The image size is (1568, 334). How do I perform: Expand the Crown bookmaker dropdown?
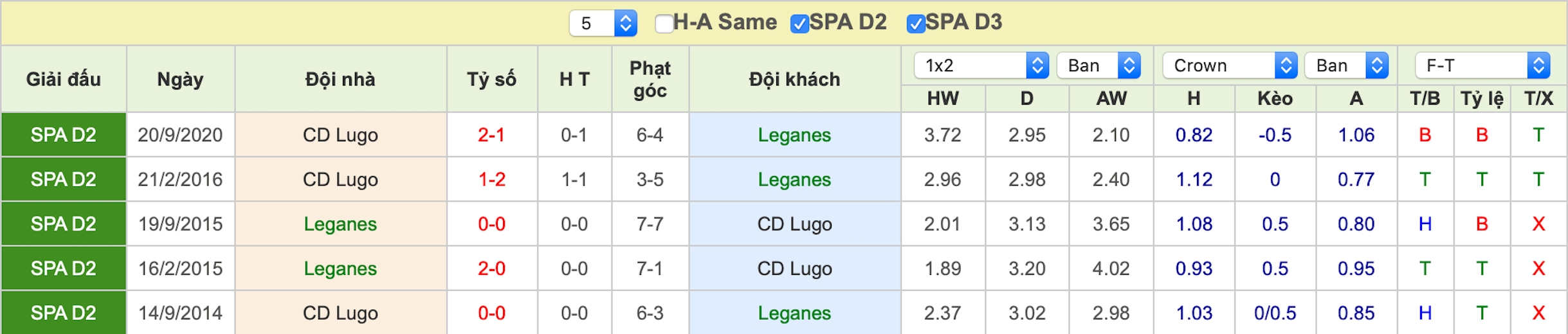tap(1230, 66)
